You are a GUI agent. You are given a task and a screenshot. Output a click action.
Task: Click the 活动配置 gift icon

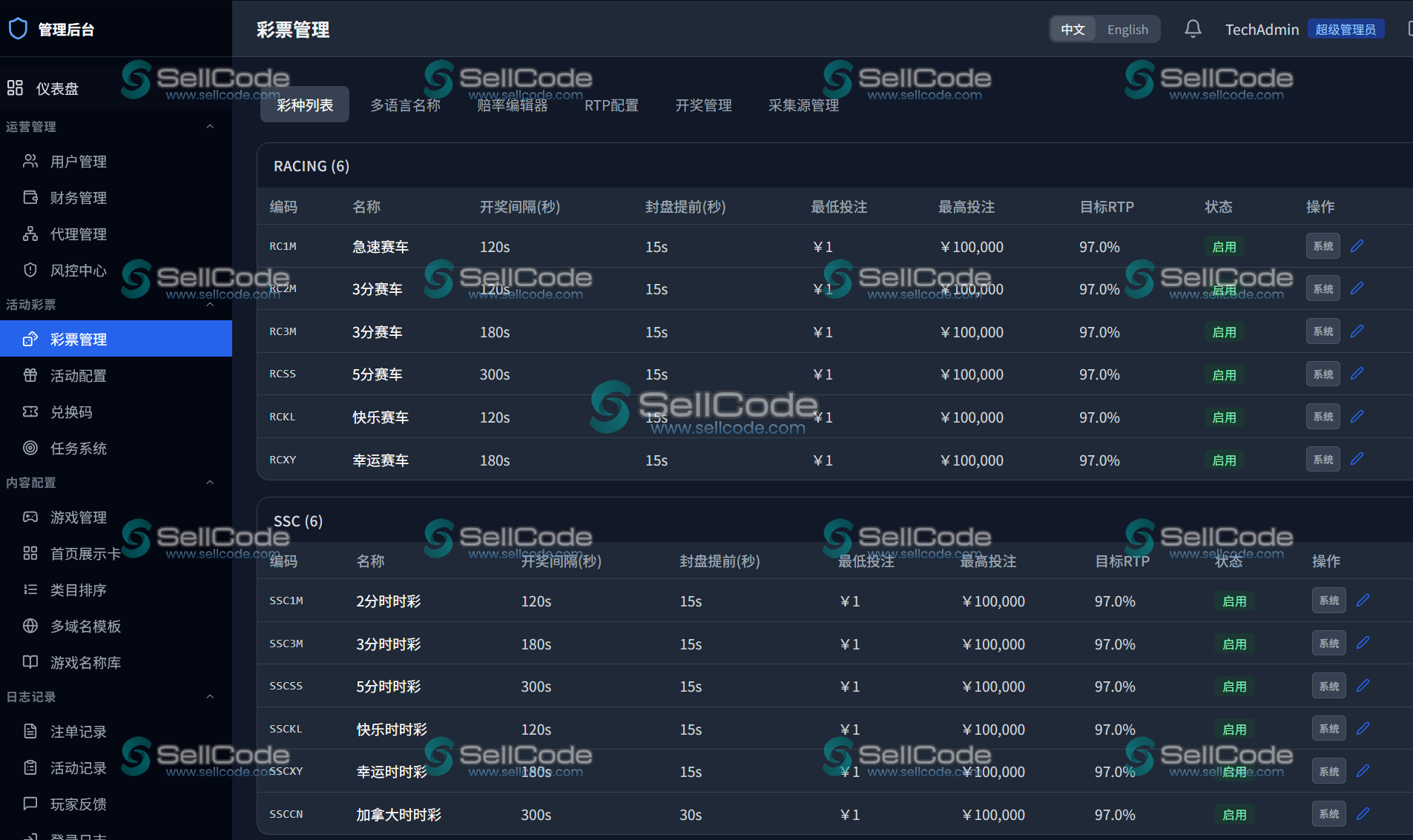point(30,375)
